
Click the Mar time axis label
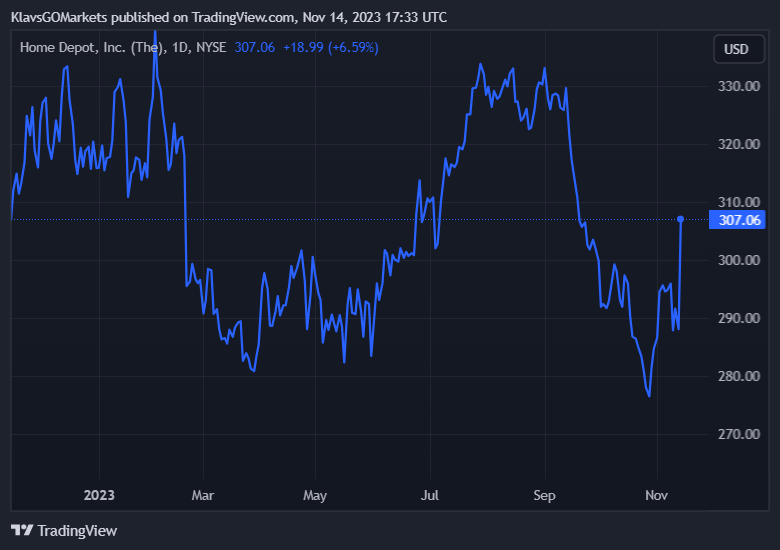[x=203, y=495]
